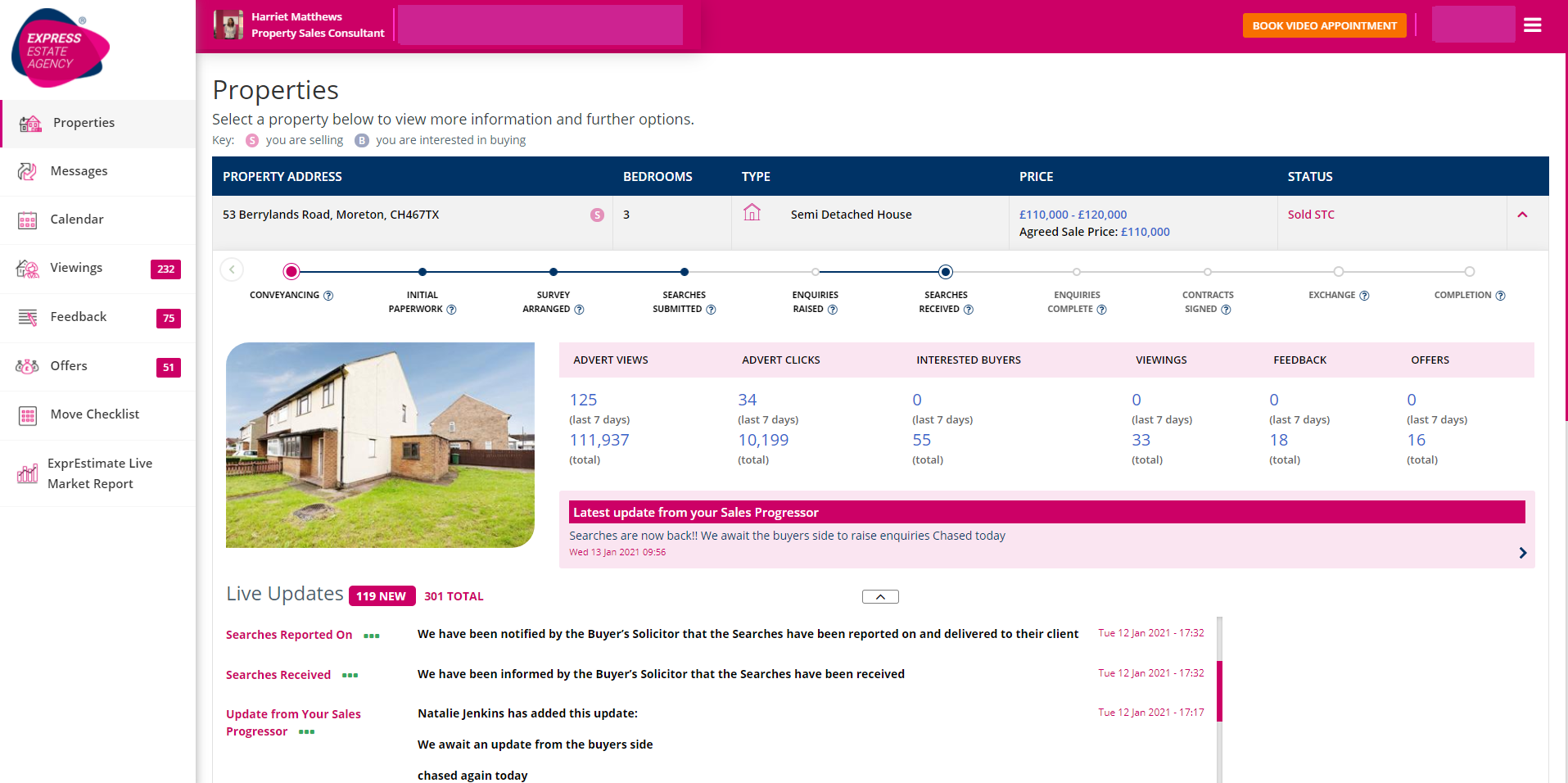Select the Contracts Signed stage marker
1568x783 pixels.
1208,272
